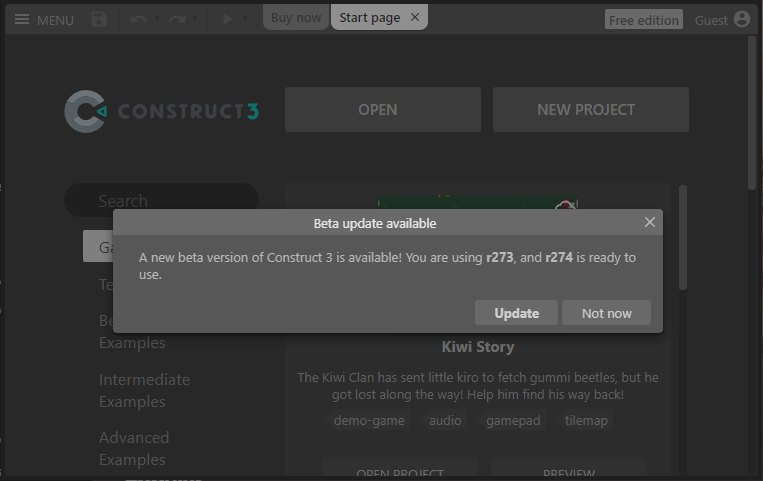Select Intermediate Examples in sidebar
Viewport: 763px width, 481px height.
[144, 390]
